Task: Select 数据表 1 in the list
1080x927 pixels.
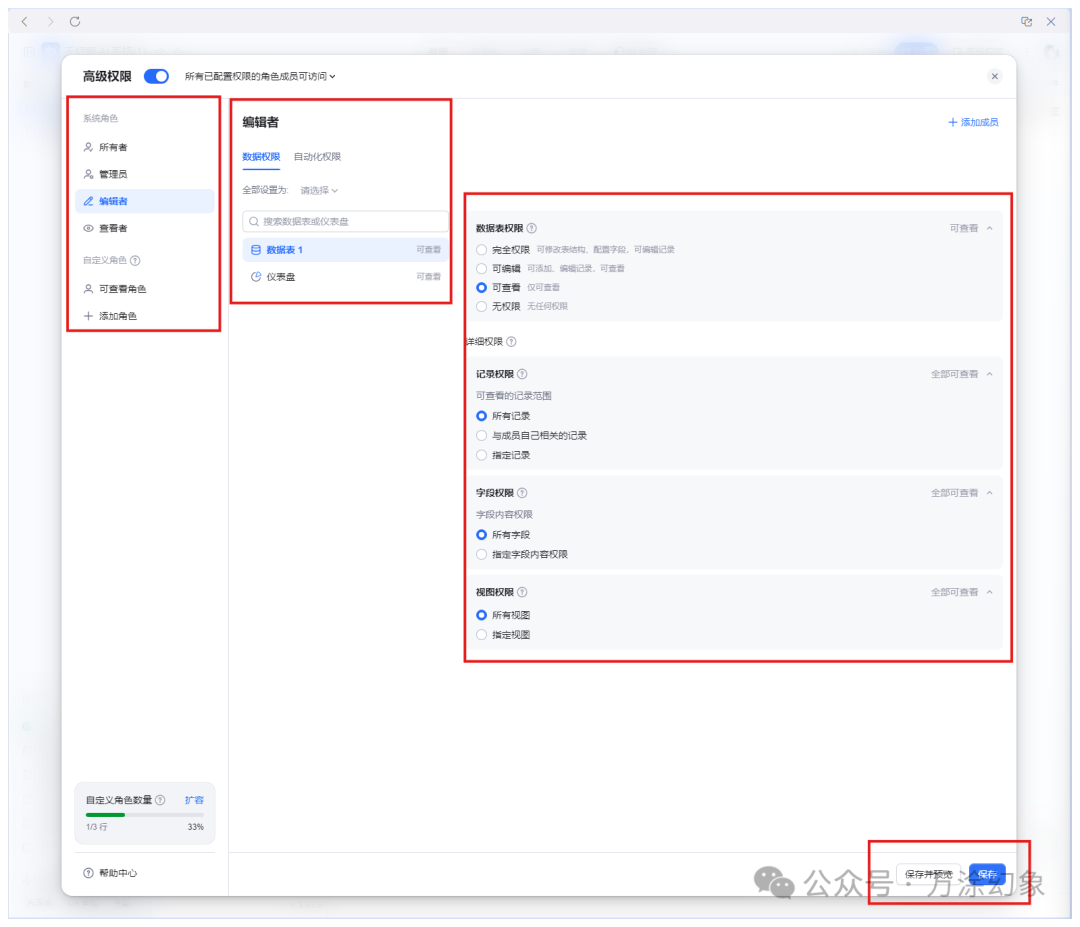Action: (x=345, y=249)
